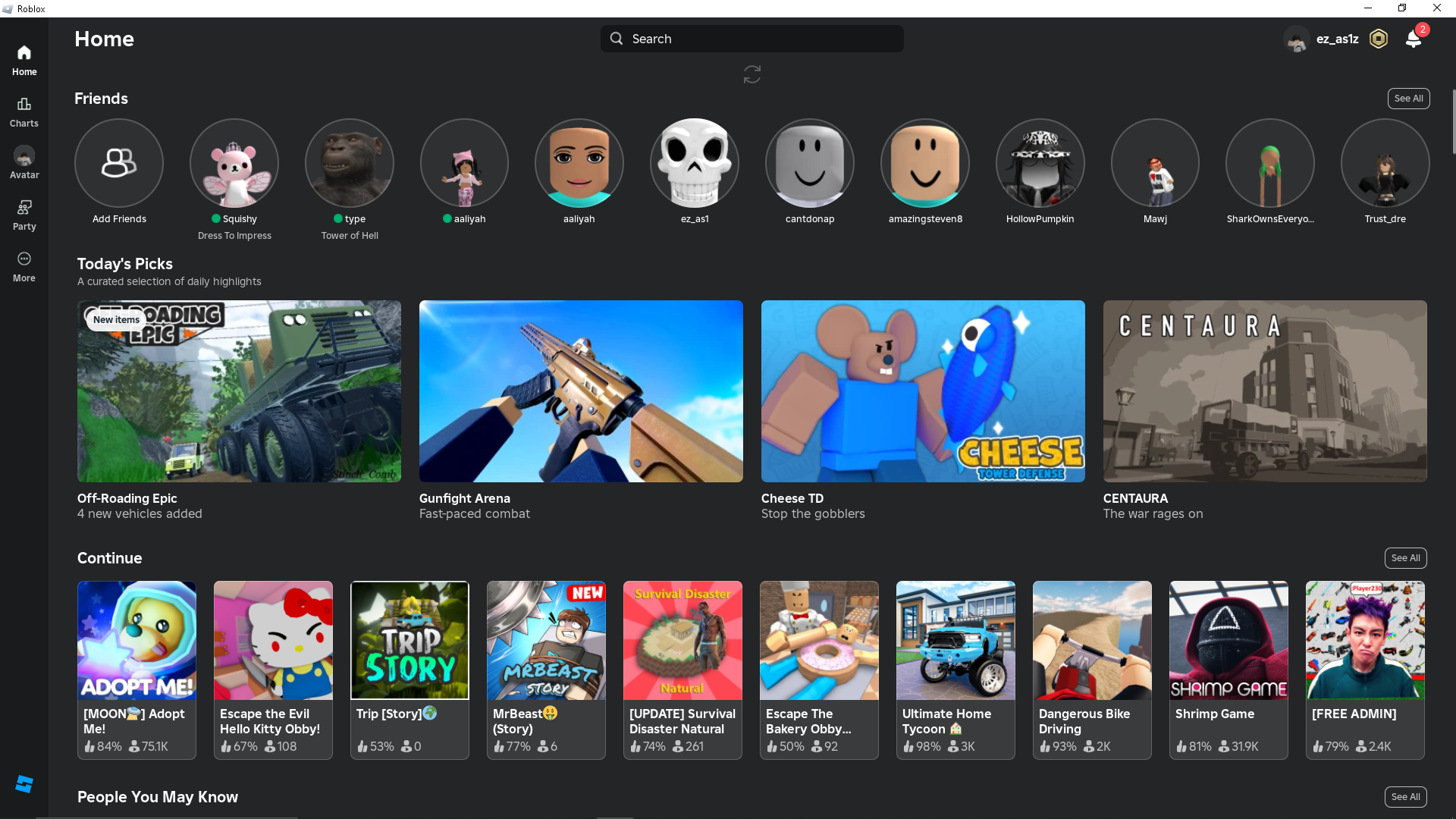Open ez_as1z username link
Image resolution: width=1456 pixels, height=819 pixels.
(1338, 39)
